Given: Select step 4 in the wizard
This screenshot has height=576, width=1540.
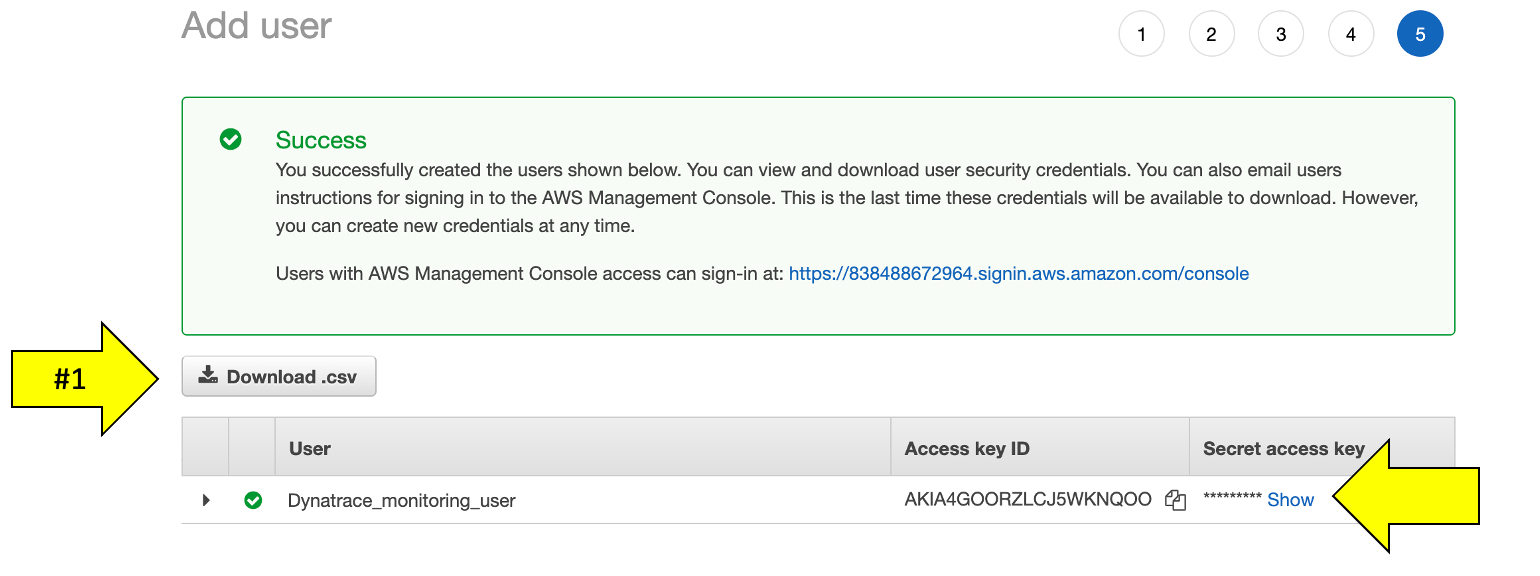Looking at the screenshot, I should click(x=1350, y=34).
